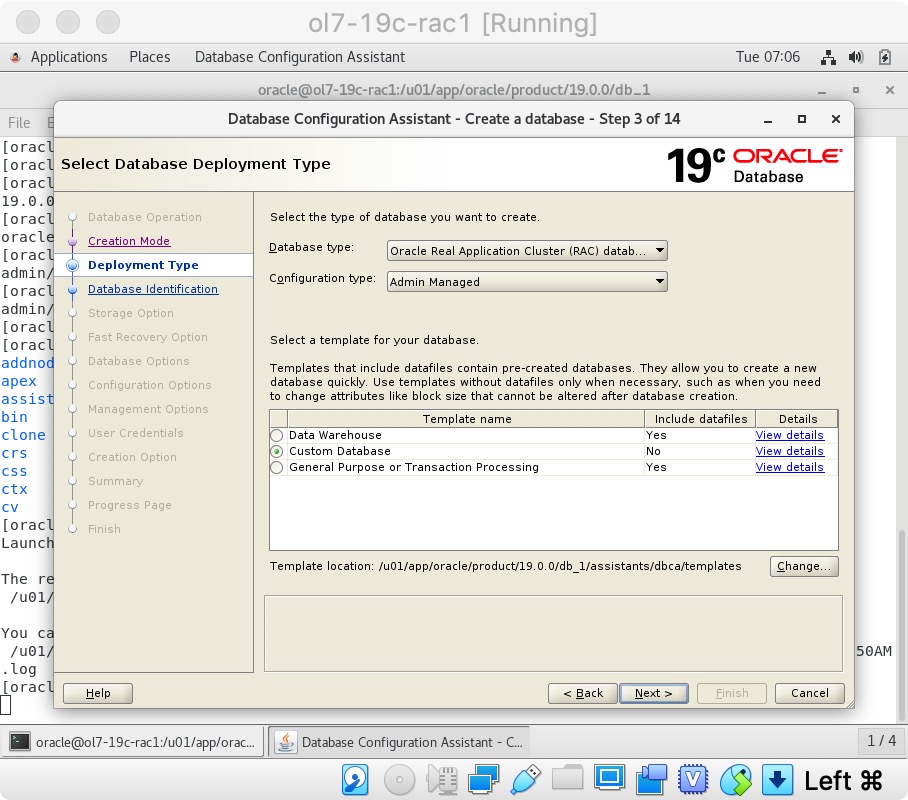Select the Data Warehouse template radio button
Screen dimensions: 908x800
277,435
